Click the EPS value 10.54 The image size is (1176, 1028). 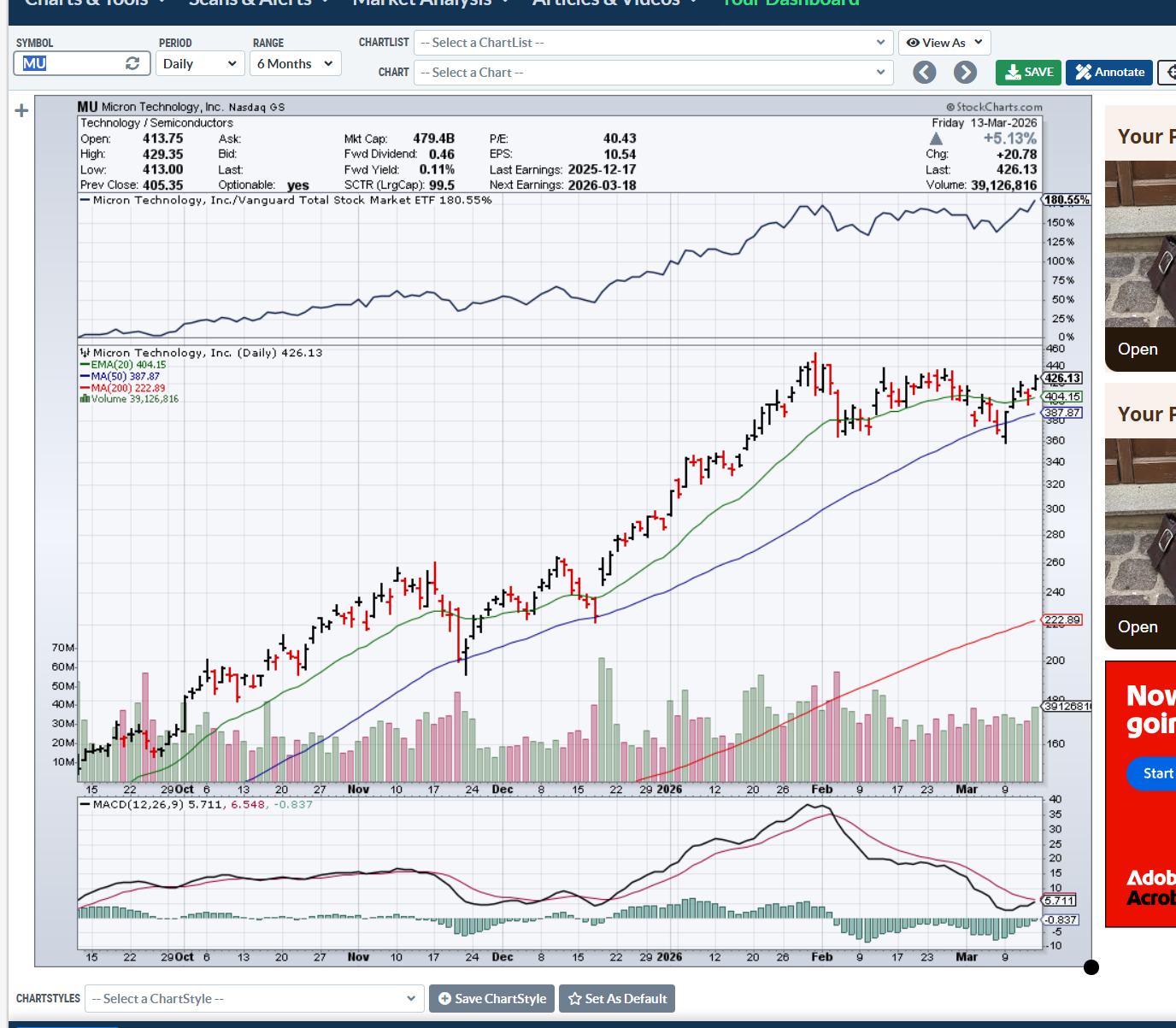tap(620, 154)
